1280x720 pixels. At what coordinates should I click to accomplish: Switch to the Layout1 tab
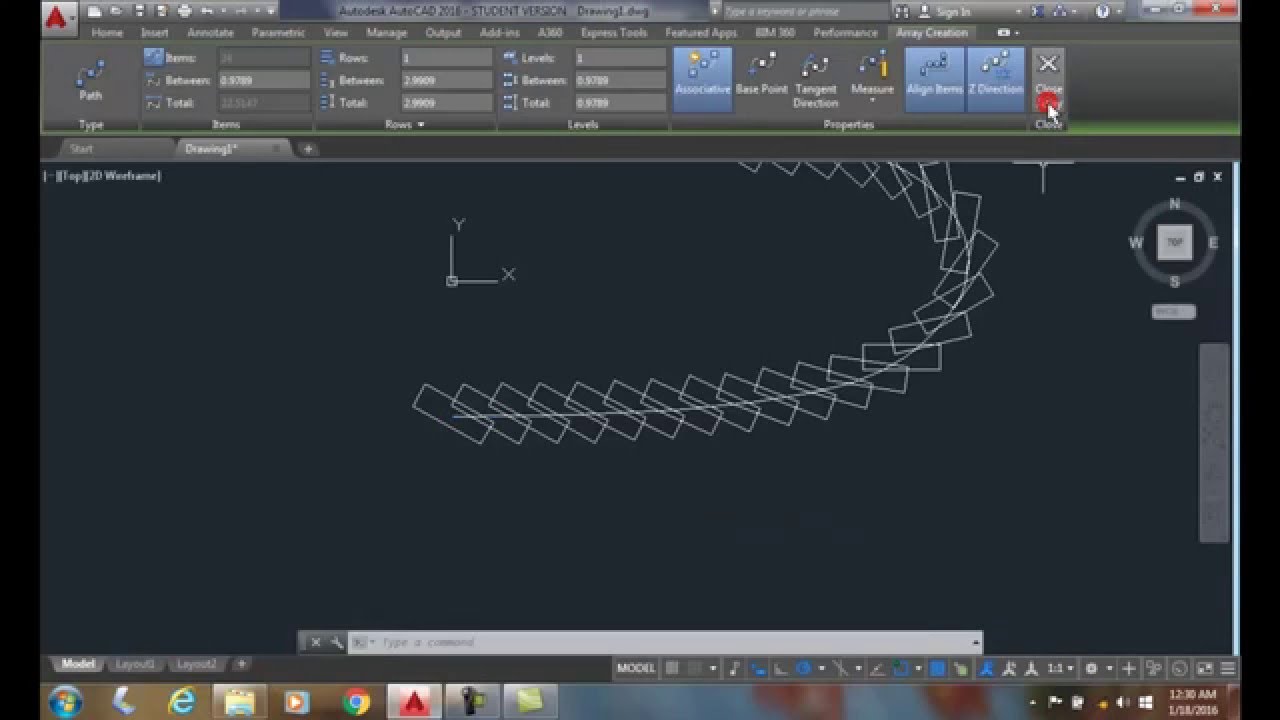click(136, 664)
